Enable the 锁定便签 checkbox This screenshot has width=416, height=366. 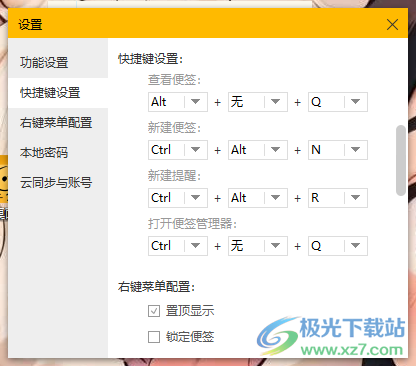click(x=154, y=337)
